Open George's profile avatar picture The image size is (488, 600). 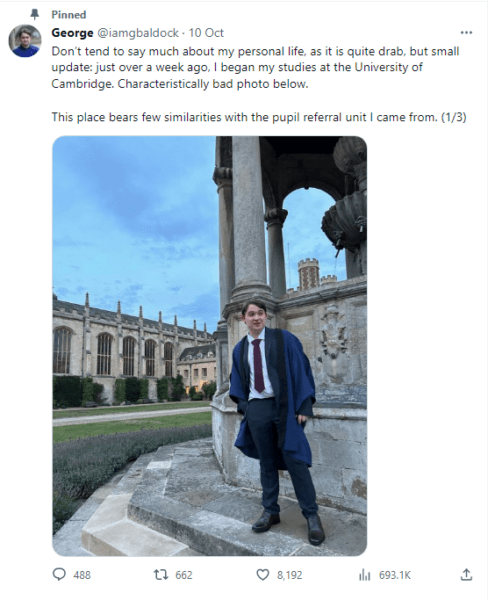25,41
